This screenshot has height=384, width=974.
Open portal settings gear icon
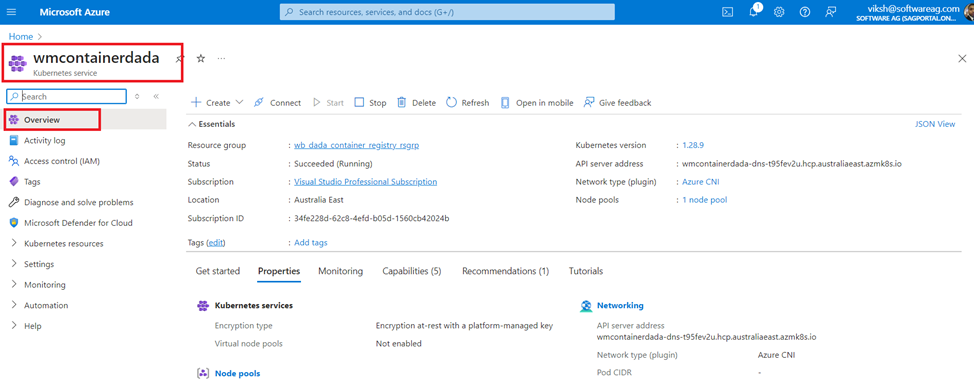click(779, 12)
